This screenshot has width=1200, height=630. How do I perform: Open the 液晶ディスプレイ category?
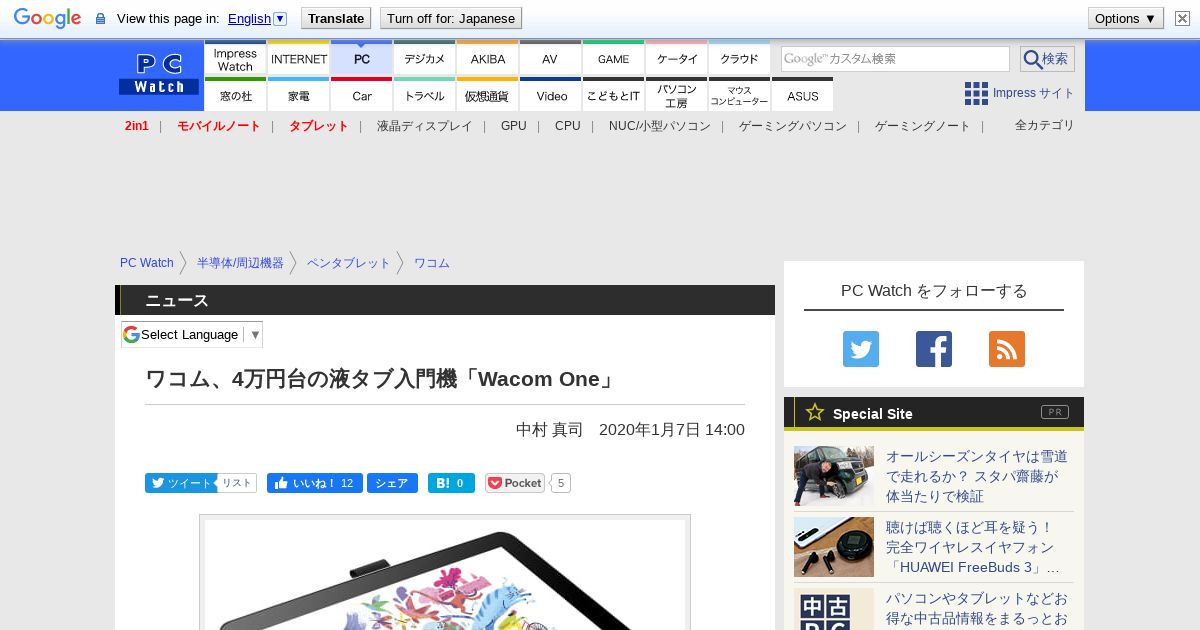point(424,126)
